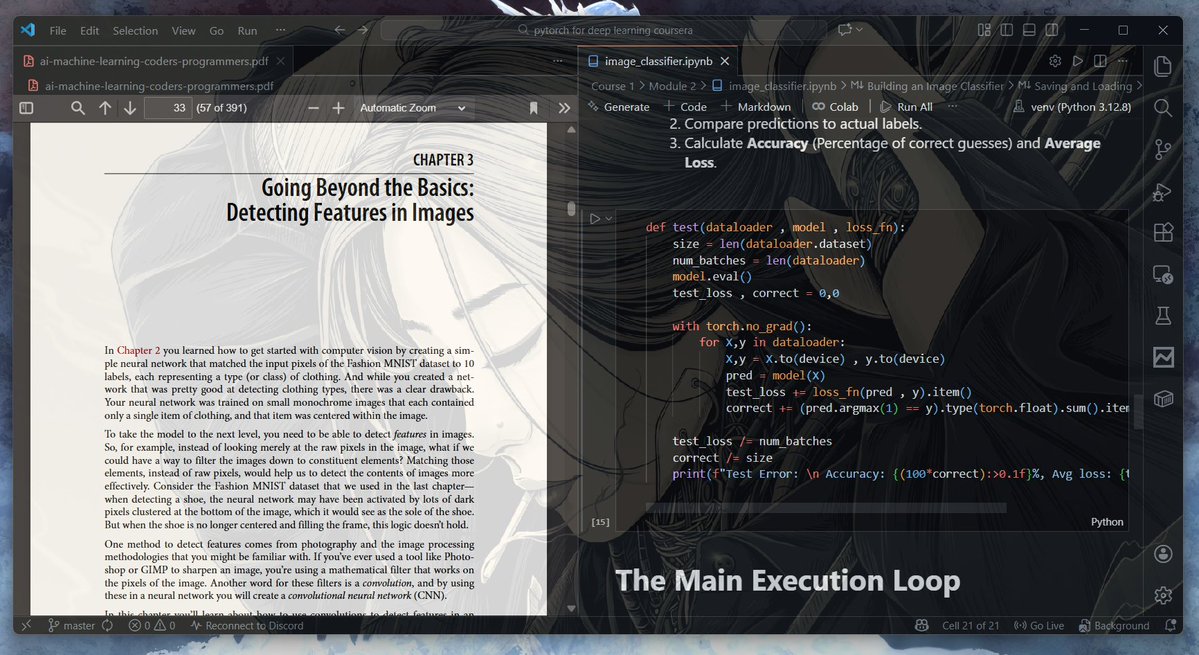Viewport: 1199px width, 655px height.
Task: Open the chart icon view in activity bar
Action: (x=1163, y=357)
